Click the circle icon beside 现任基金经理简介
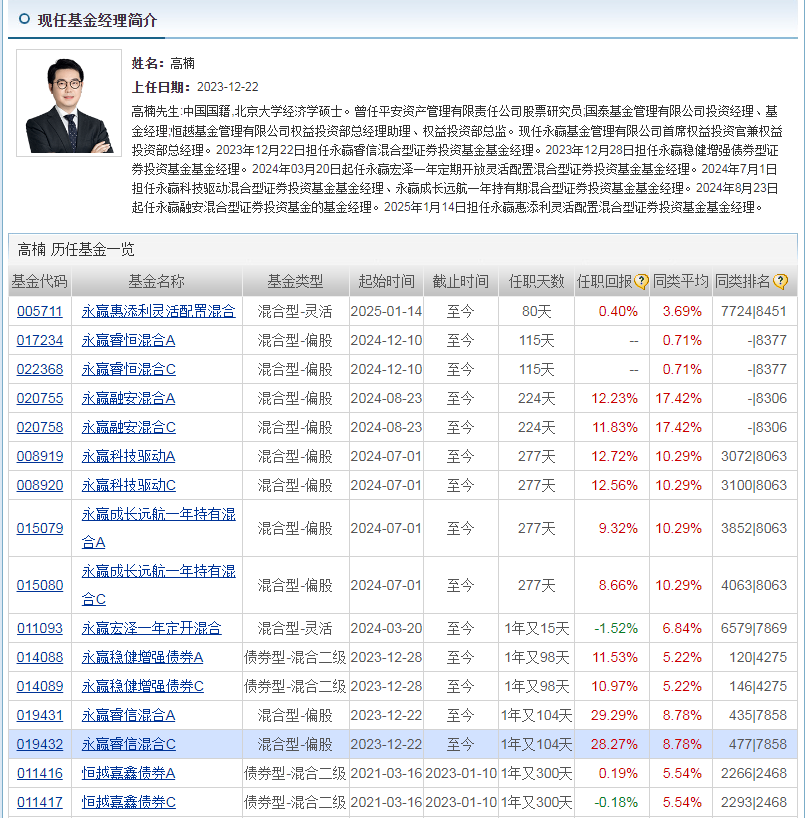The height and width of the screenshot is (818, 805). click(x=24, y=19)
